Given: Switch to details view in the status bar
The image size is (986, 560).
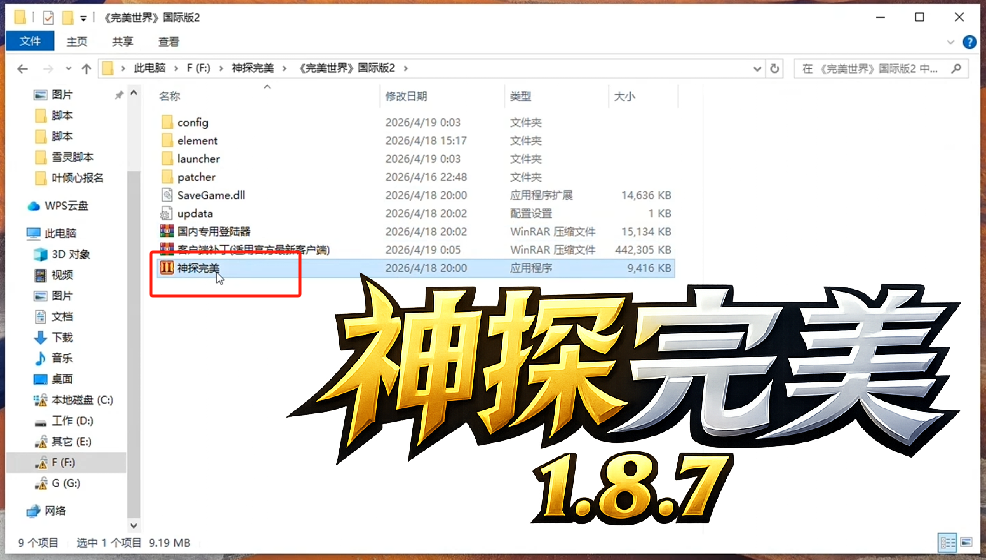Looking at the screenshot, I should (x=945, y=542).
